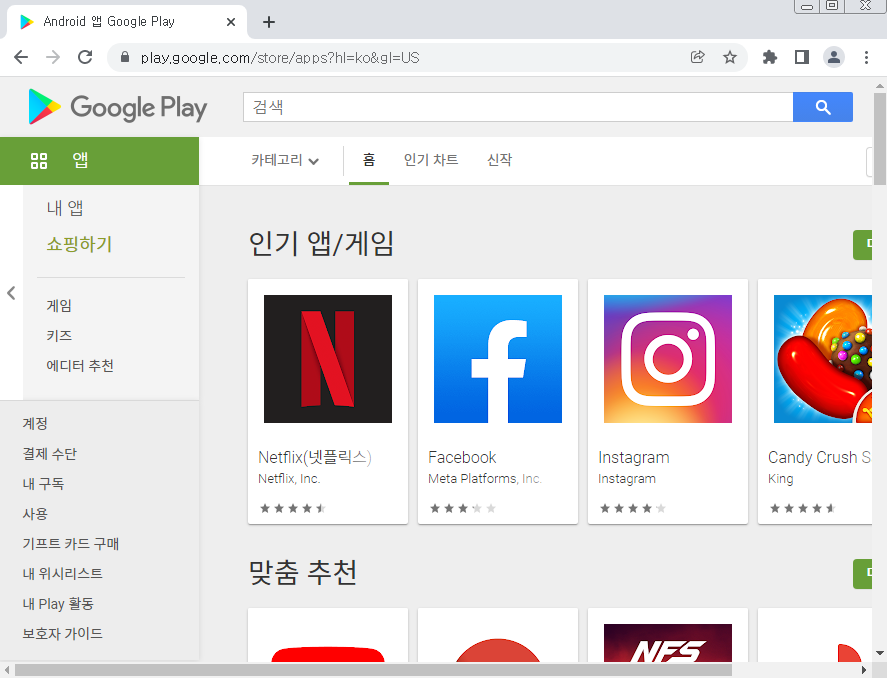The width and height of the screenshot is (887, 678).
Task: Open the NFS game thumbnail
Action: click(x=668, y=643)
